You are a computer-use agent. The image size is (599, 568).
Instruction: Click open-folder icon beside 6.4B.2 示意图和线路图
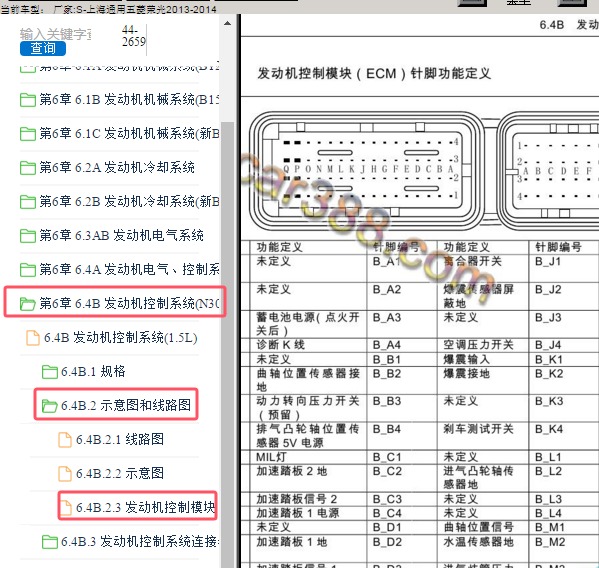pos(50,406)
